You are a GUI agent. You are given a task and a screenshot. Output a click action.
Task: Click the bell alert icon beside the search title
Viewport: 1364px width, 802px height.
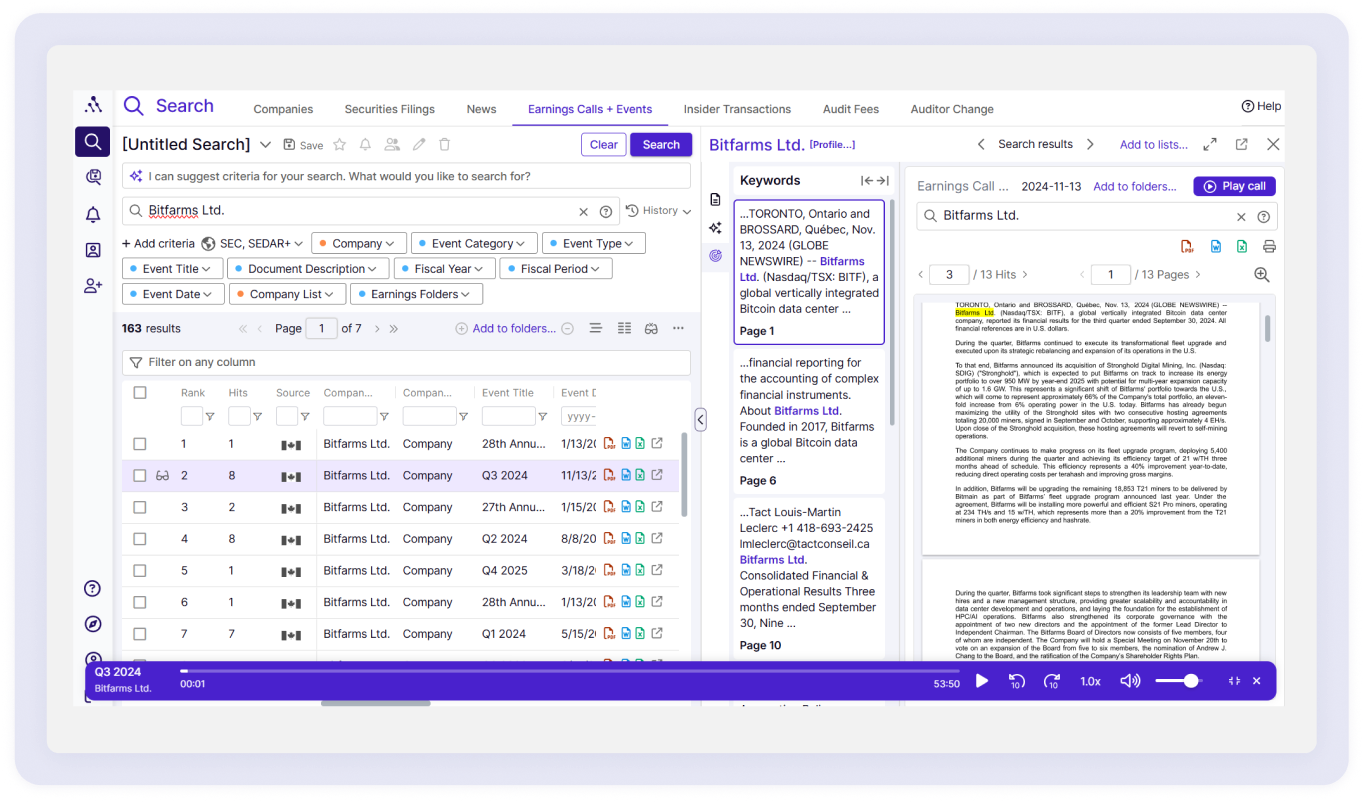tap(366, 145)
